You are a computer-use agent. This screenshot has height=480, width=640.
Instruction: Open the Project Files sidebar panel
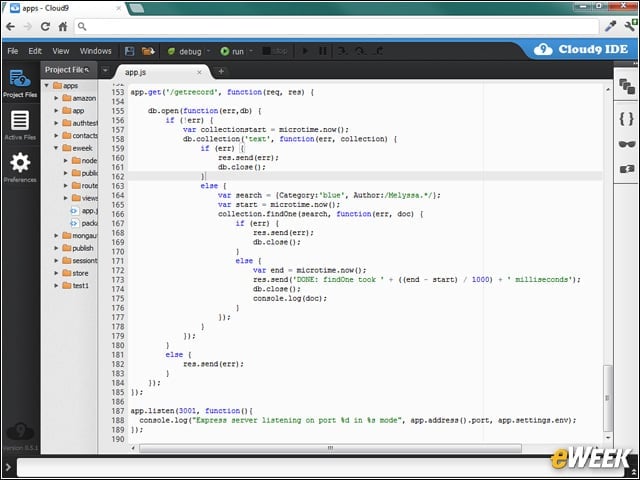[20, 84]
